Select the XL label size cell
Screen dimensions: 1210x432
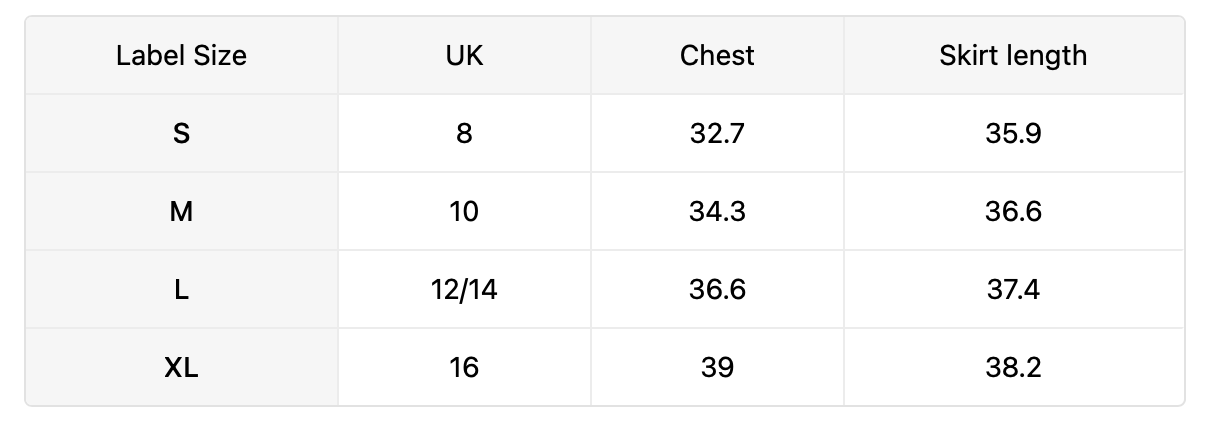tap(181, 367)
